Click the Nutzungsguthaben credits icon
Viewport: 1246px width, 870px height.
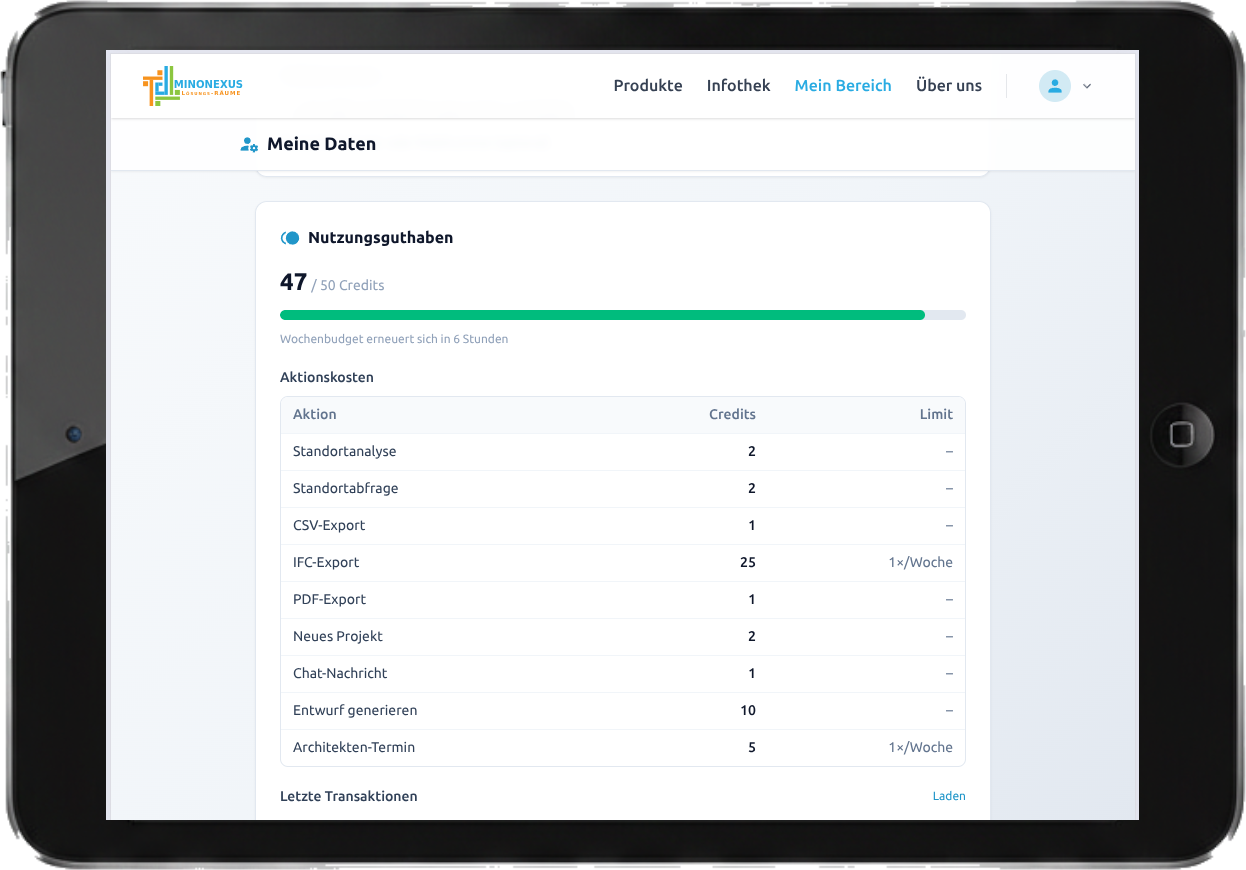point(290,238)
